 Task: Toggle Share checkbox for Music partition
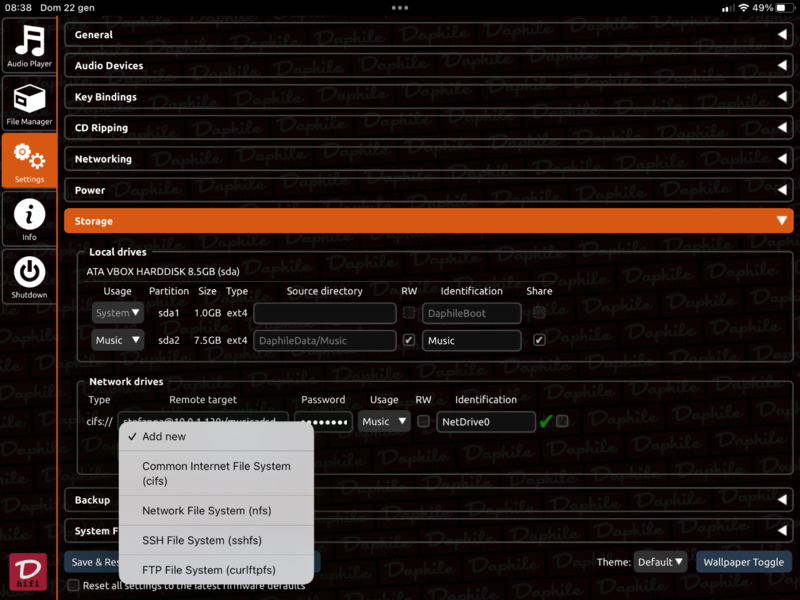[x=539, y=340]
